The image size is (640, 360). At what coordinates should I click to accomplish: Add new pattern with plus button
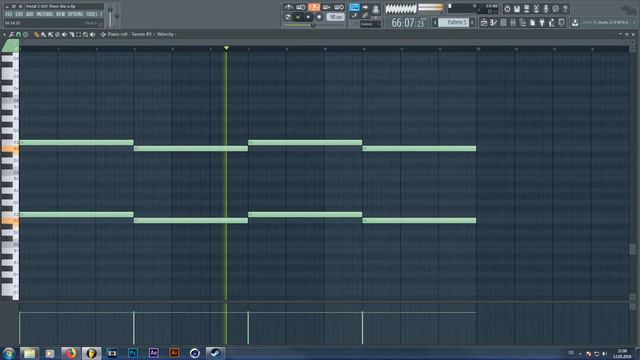tap(472, 22)
